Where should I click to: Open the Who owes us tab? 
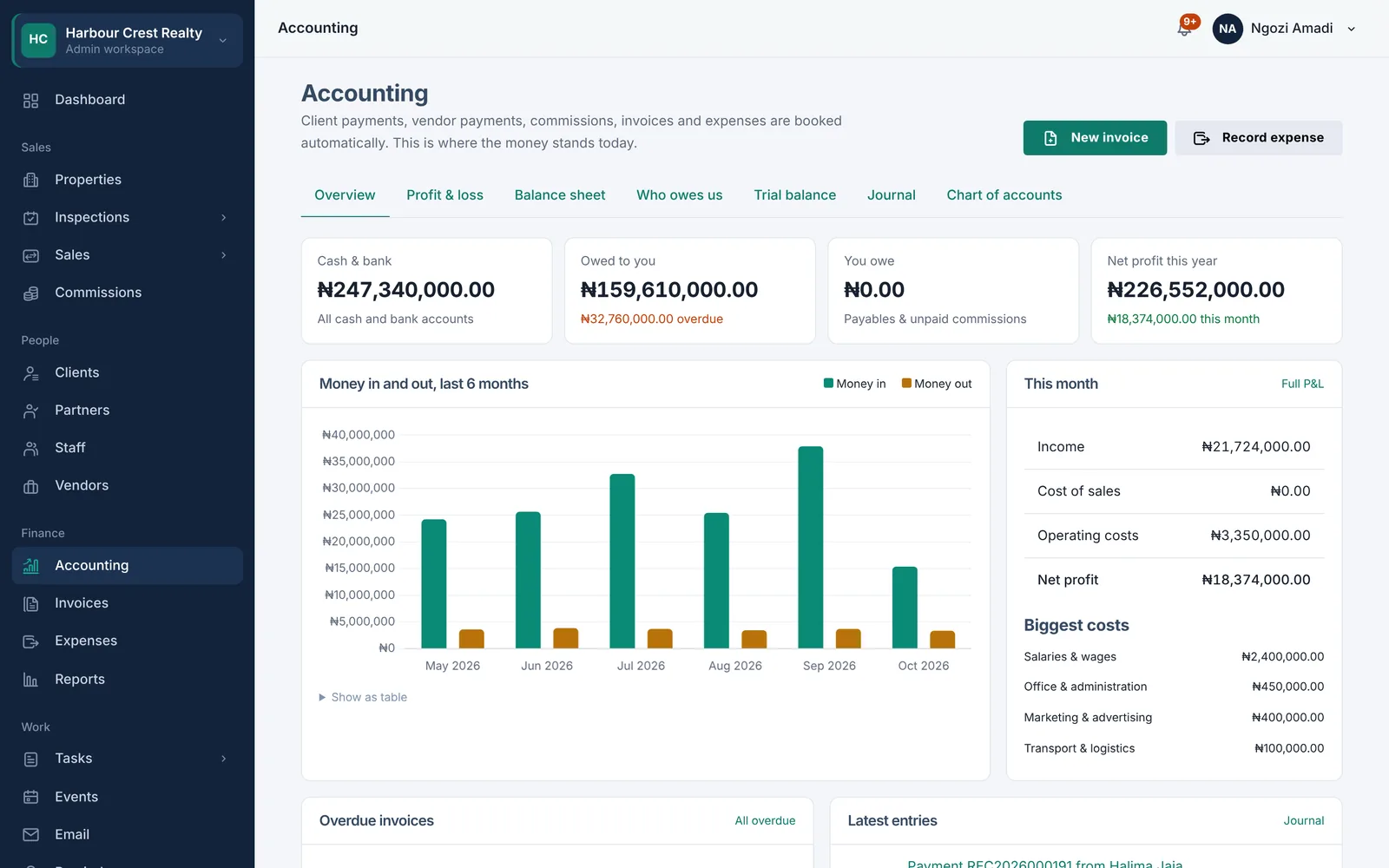680,195
